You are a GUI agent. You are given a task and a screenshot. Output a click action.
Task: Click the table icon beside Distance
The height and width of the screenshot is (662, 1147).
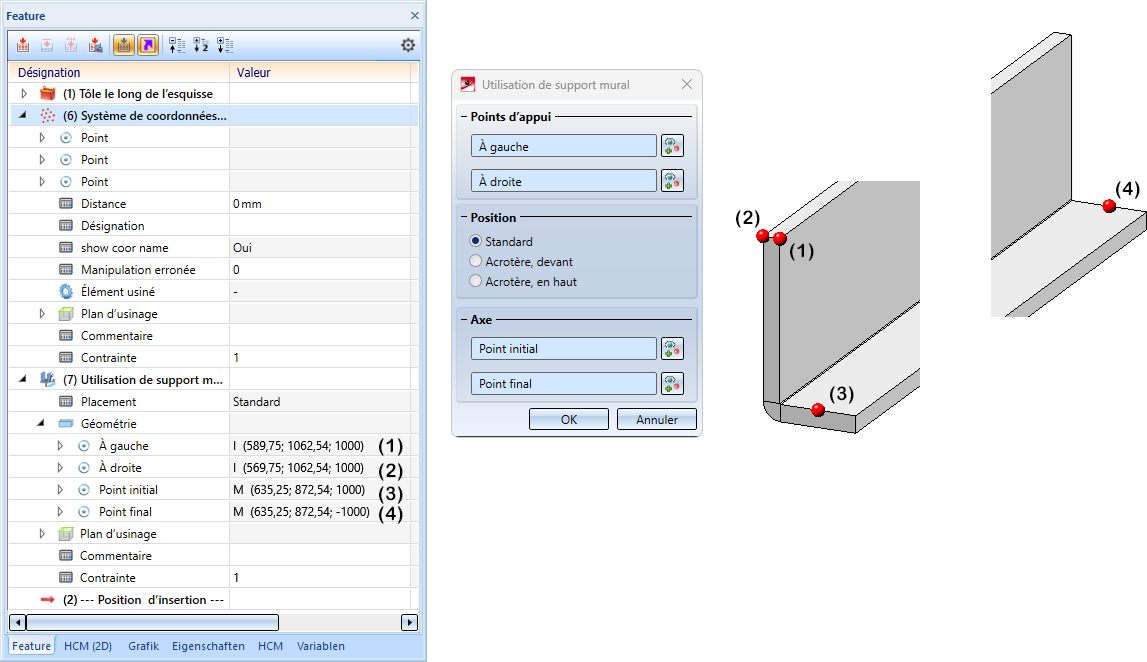click(x=66, y=203)
